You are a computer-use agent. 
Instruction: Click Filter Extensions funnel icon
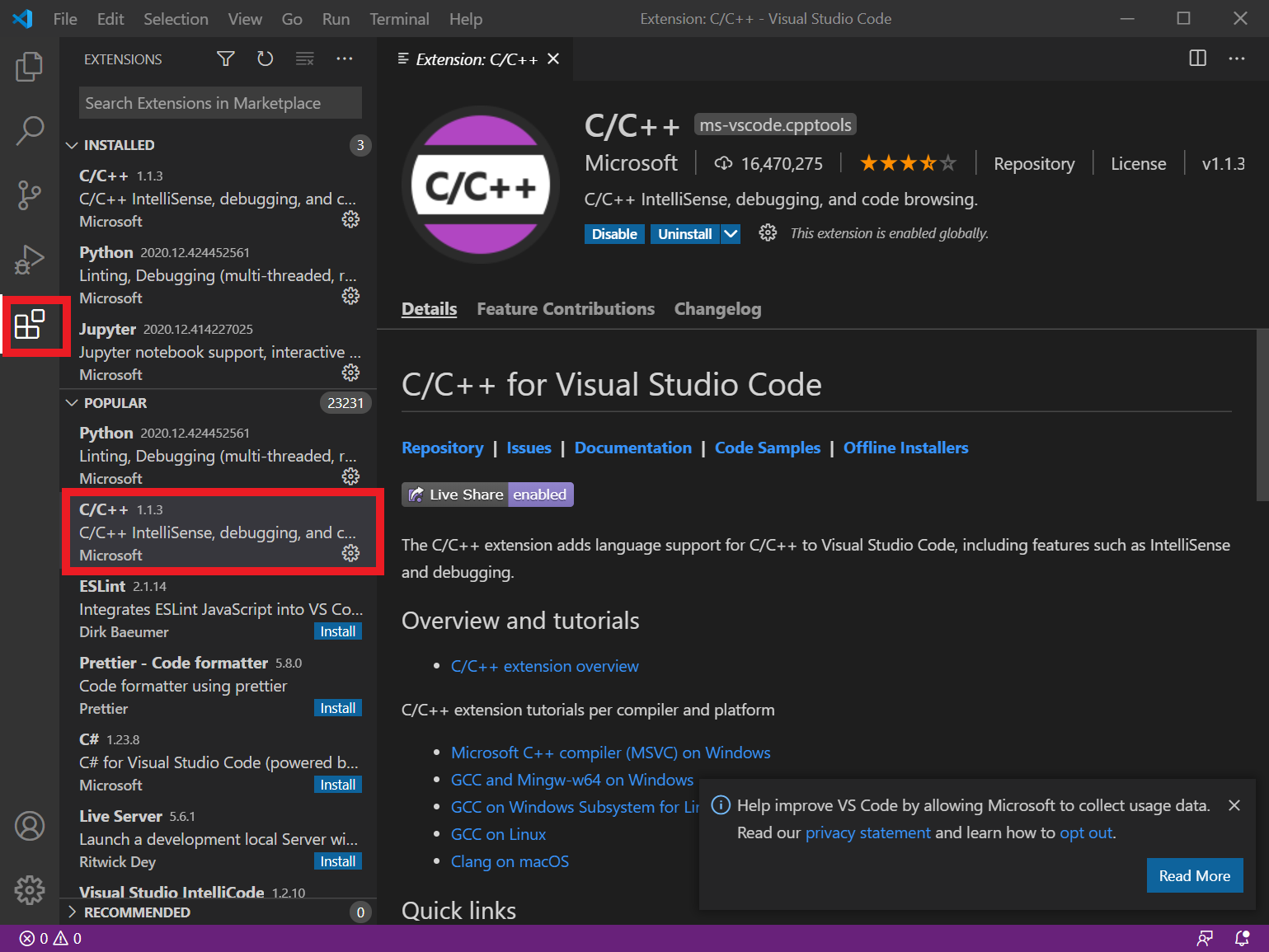(225, 59)
